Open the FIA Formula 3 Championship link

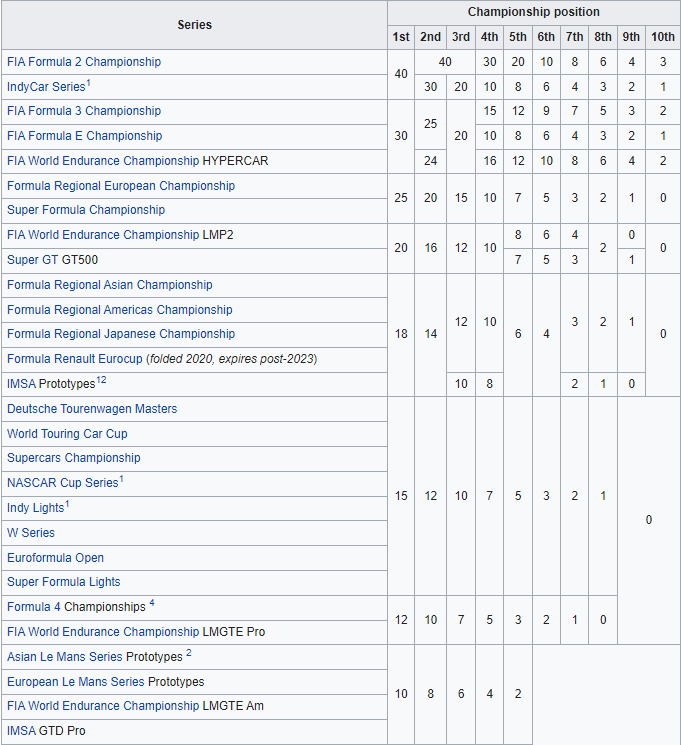(x=84, y=111)
